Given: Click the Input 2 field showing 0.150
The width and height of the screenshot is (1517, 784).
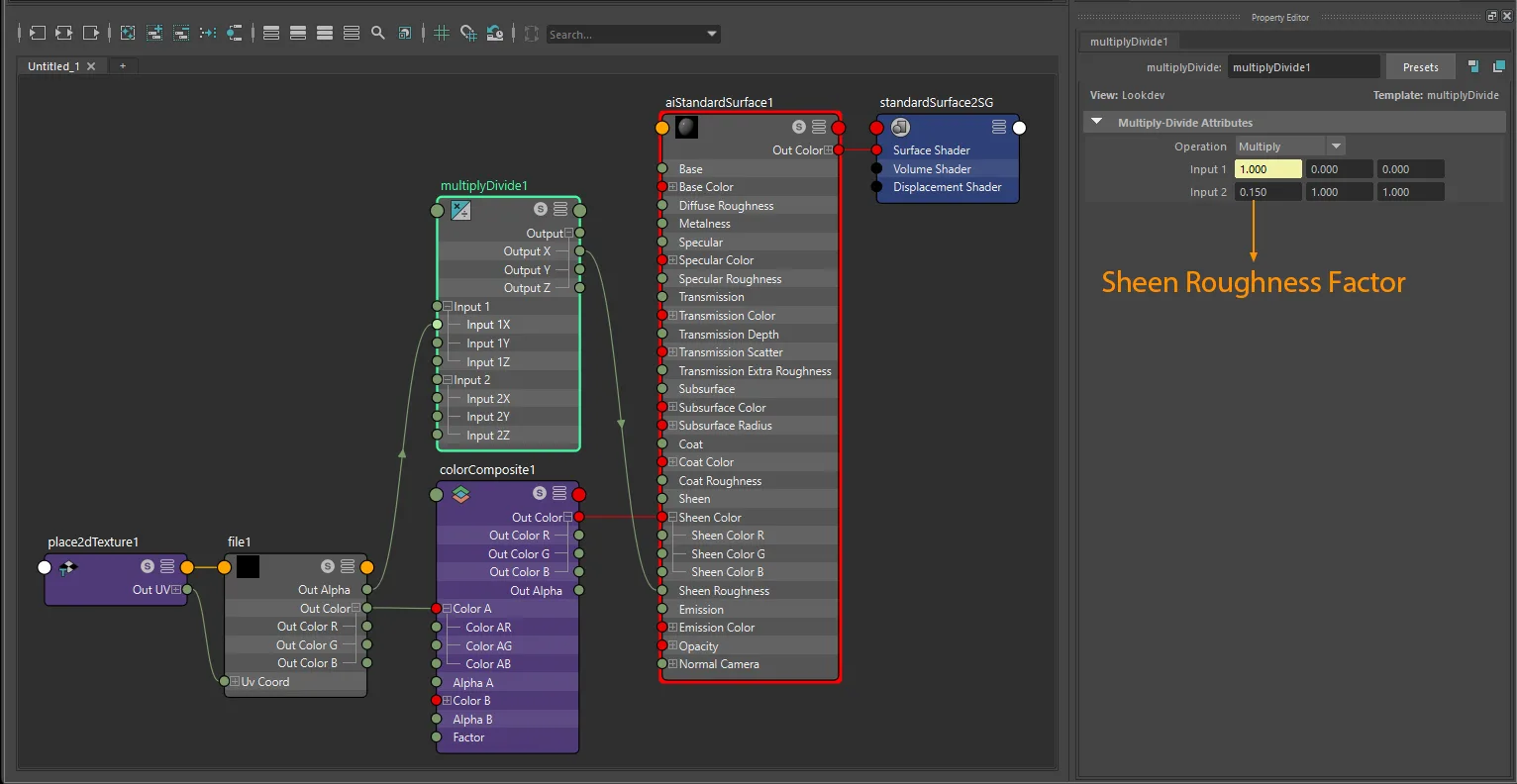Looking at the screenshot, I should pyautogui.click(x=1268, y=192).
